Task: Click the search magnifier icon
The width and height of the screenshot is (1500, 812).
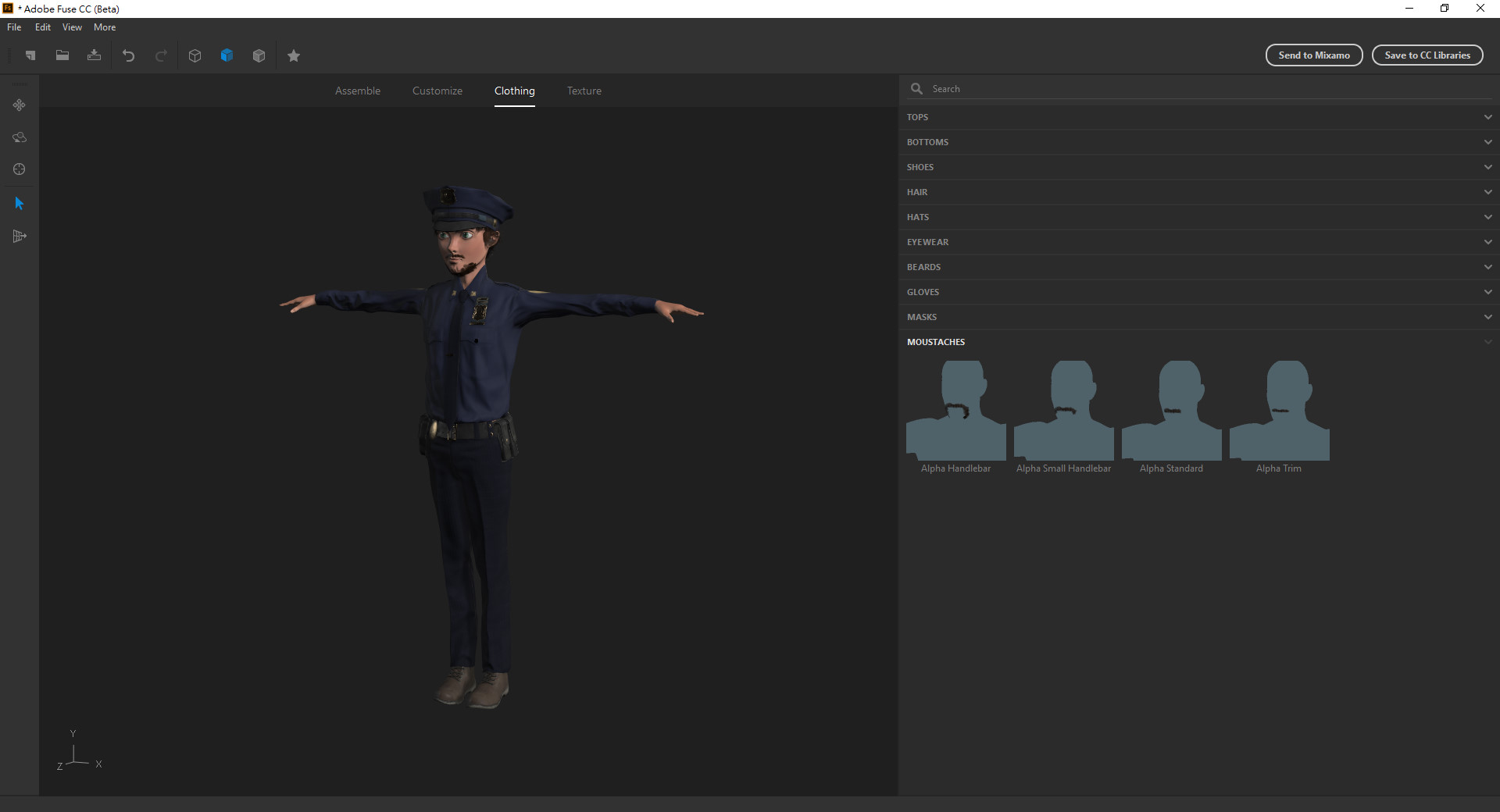Action: [x=917, y=89]
